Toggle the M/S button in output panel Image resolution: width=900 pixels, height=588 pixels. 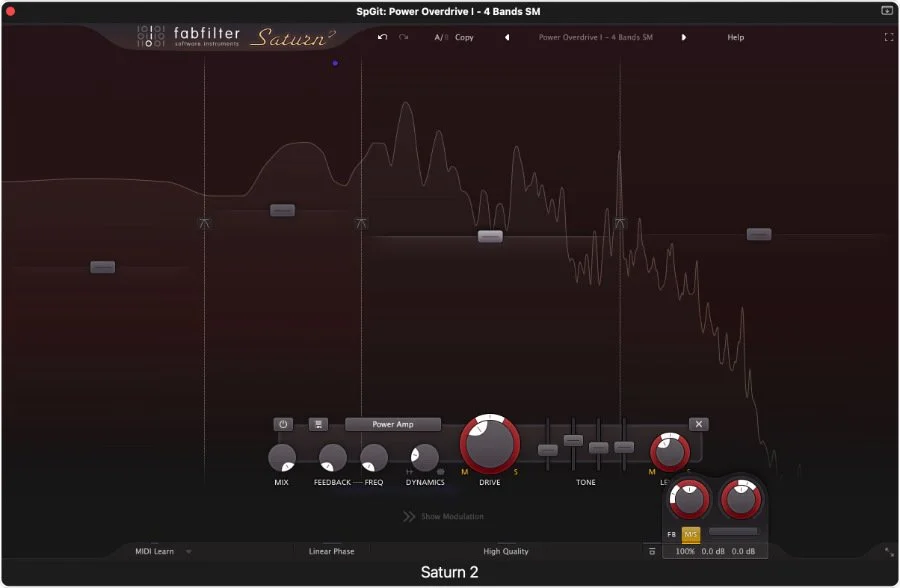[x=690, y=534]
